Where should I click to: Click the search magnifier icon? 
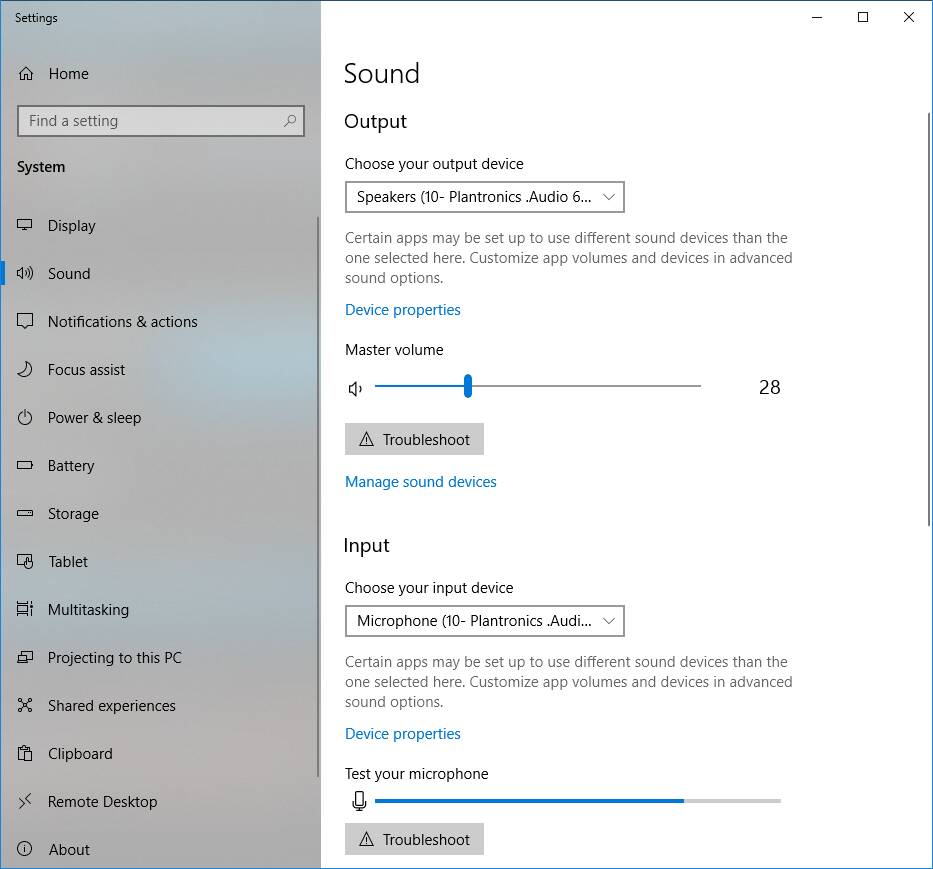(x=290, y=121)
